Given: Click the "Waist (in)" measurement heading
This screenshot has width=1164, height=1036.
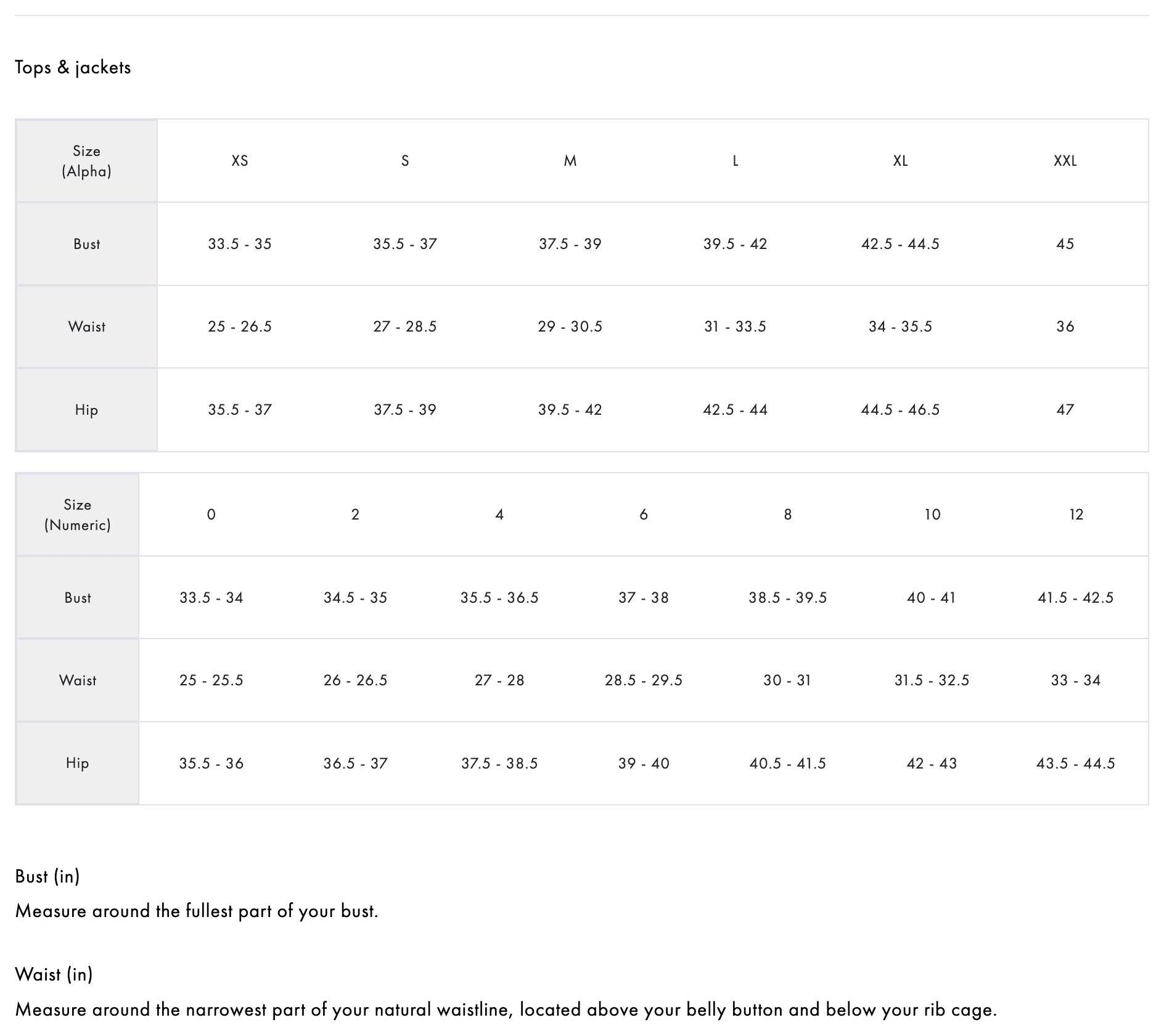Looking at the screenshot, I should [x=54, y=974].
